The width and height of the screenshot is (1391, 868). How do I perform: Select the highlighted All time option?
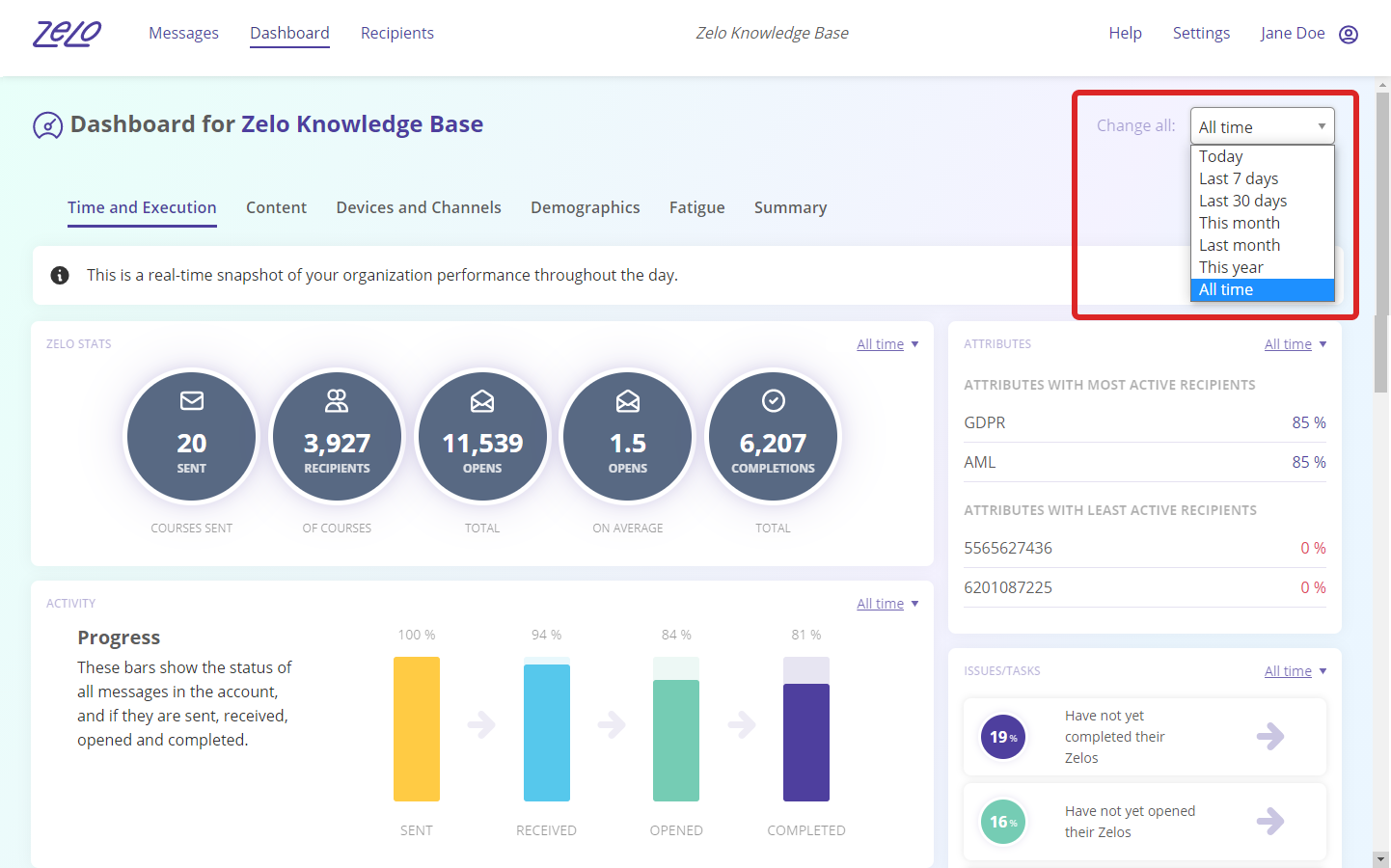(1262, 289)
